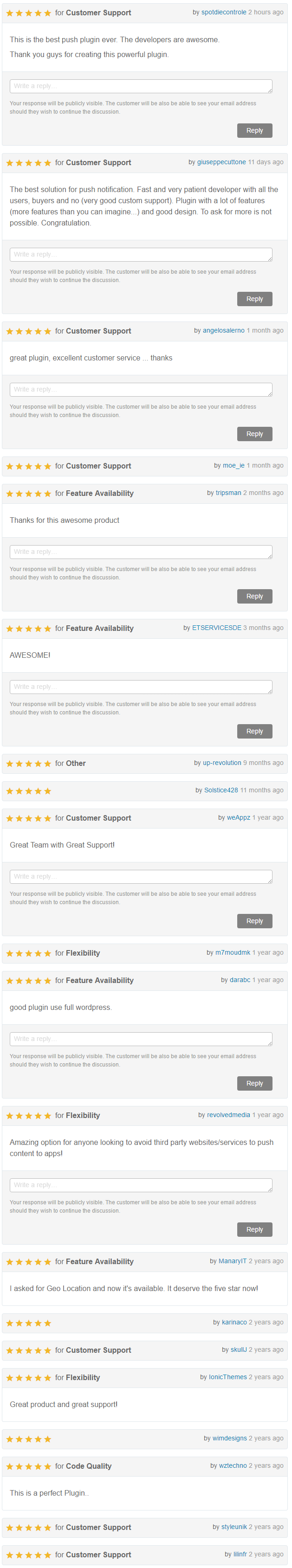
Task: Visit angelosalerno's profile
Action: pos(223,330)
